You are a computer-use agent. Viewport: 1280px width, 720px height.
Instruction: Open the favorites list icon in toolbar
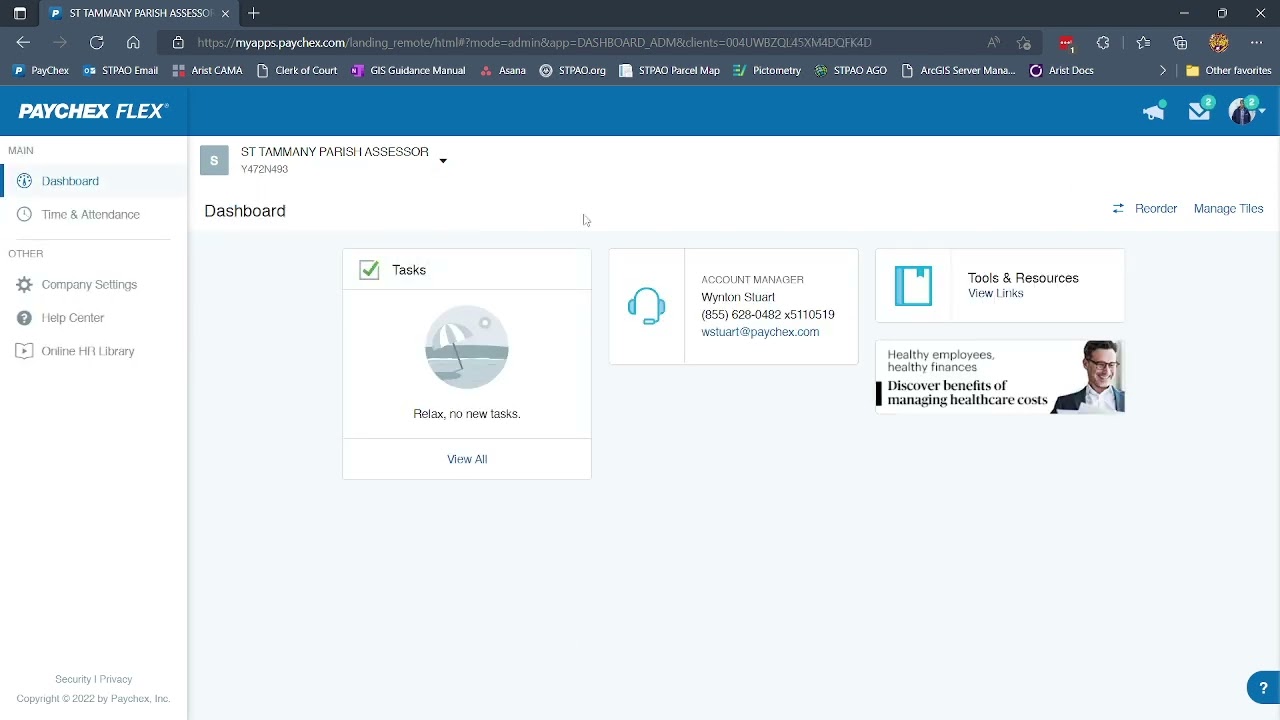1143,42
